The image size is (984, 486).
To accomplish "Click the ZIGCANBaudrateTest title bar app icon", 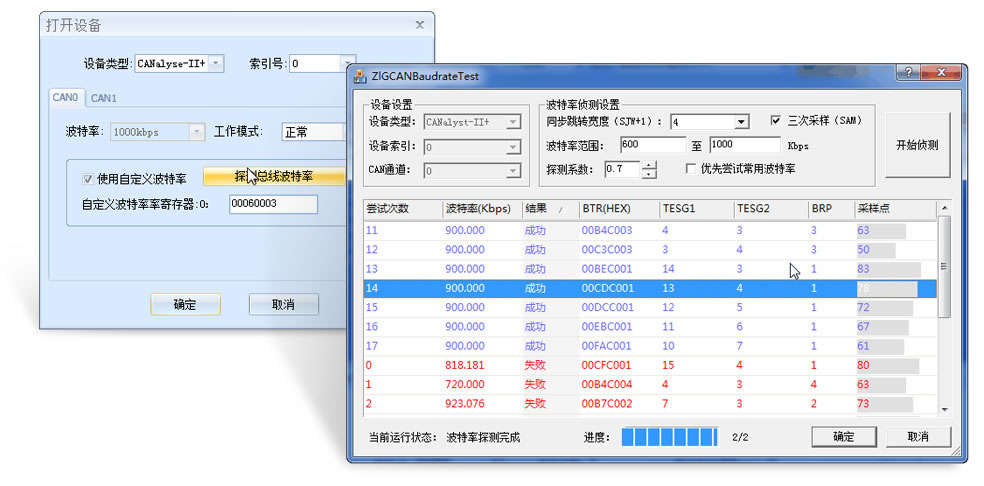I will pyautogui.click(x=359, y=77).
